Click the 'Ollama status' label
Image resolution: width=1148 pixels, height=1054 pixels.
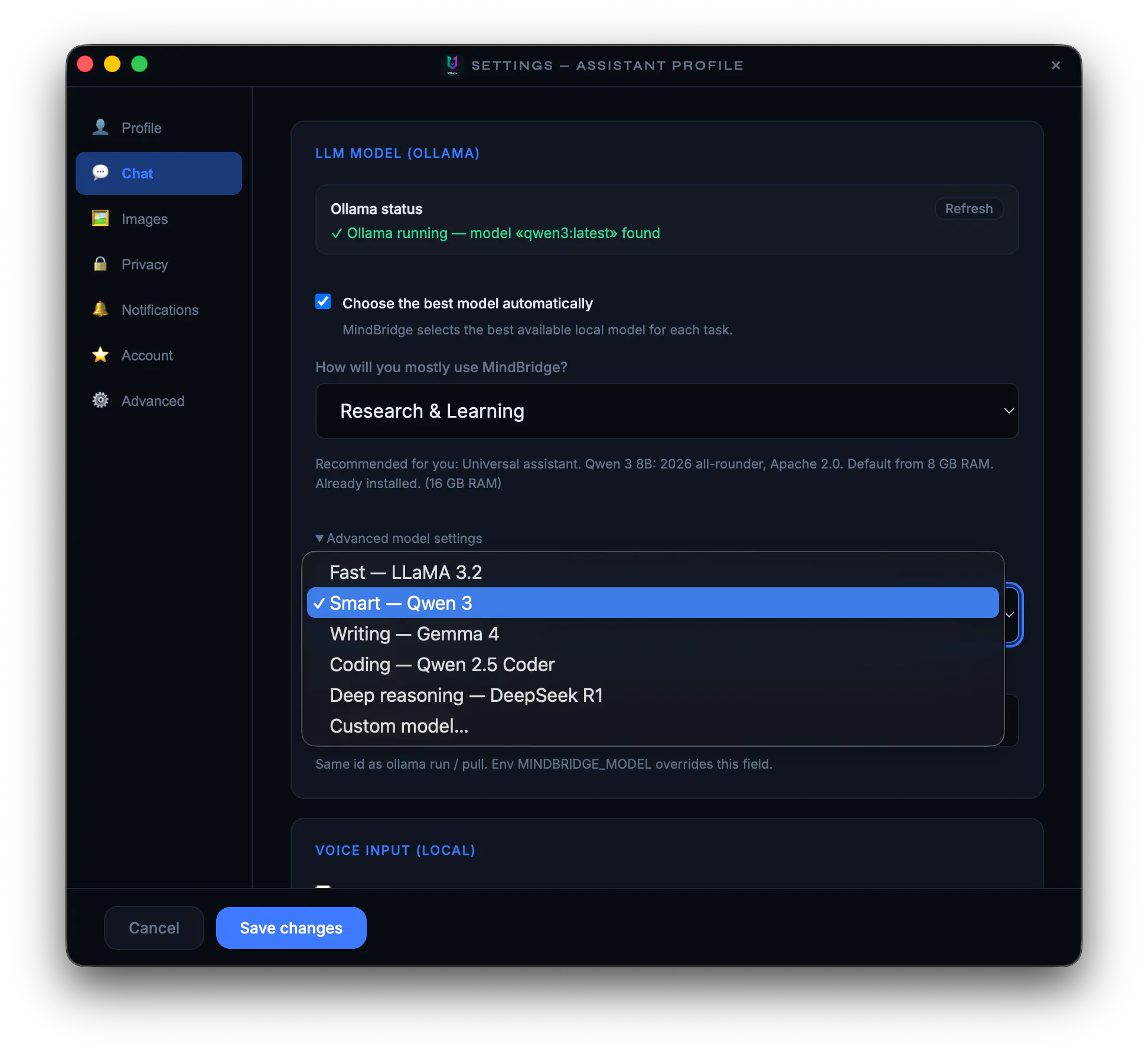(x=377, y=209)
